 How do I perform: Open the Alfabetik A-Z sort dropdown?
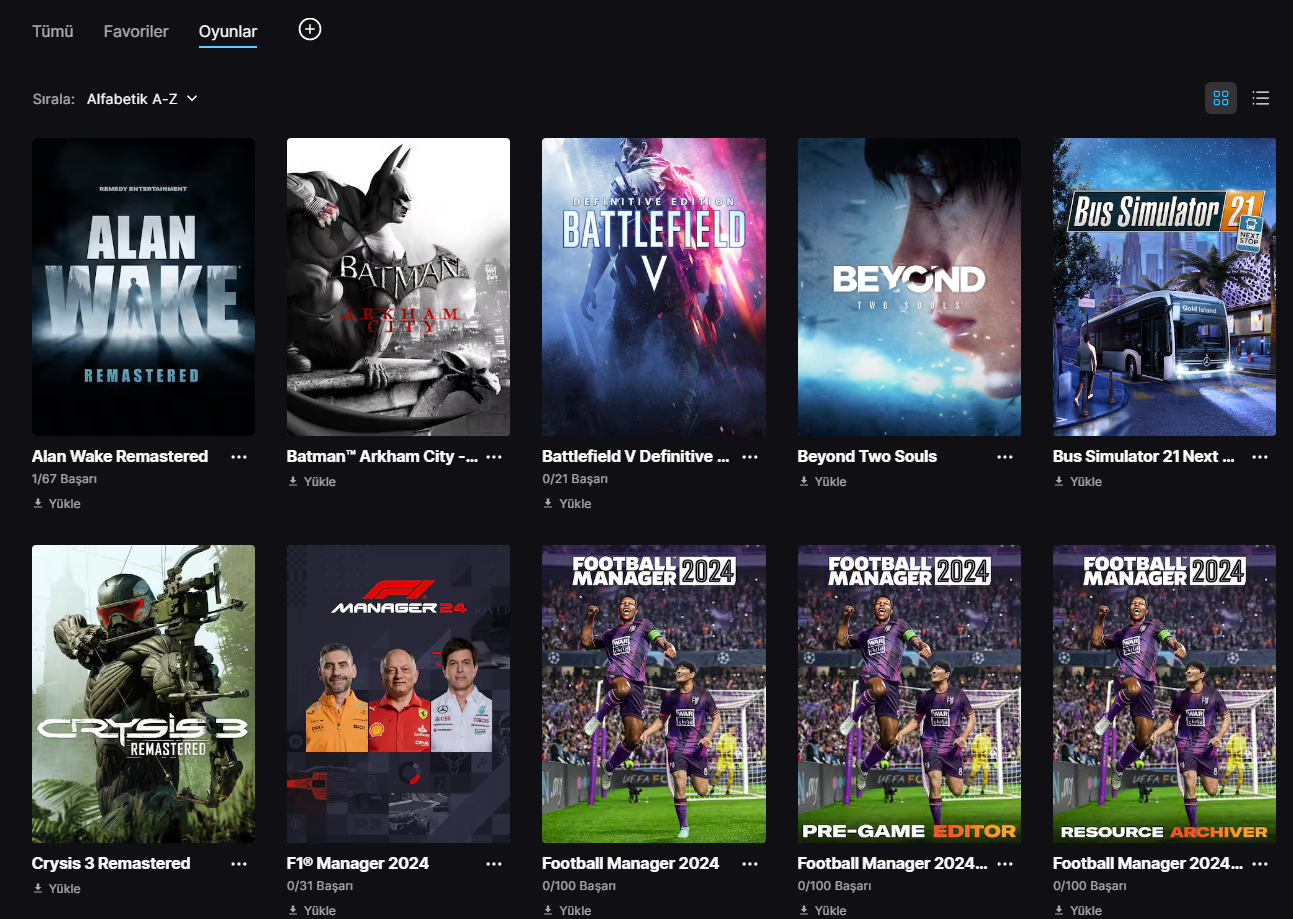(142, 99)
